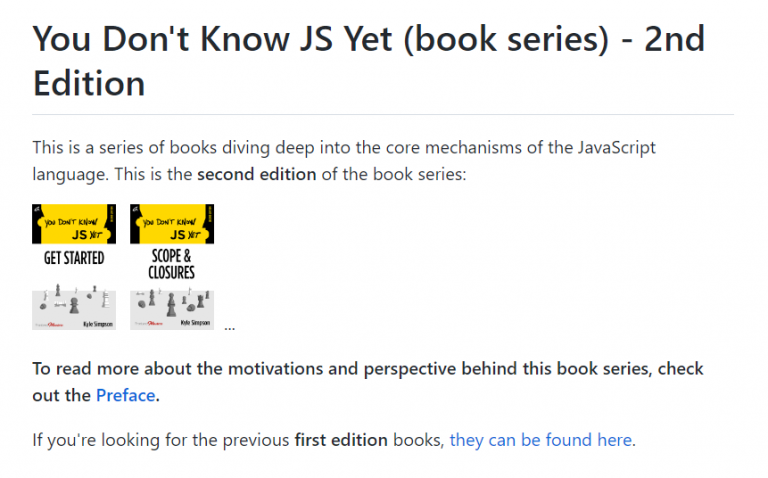768x478 pixels.
Task: Click the "SCOPE & CLOSURES" title text on the cover
Action: pyautogui.click(x=172, y=264)
